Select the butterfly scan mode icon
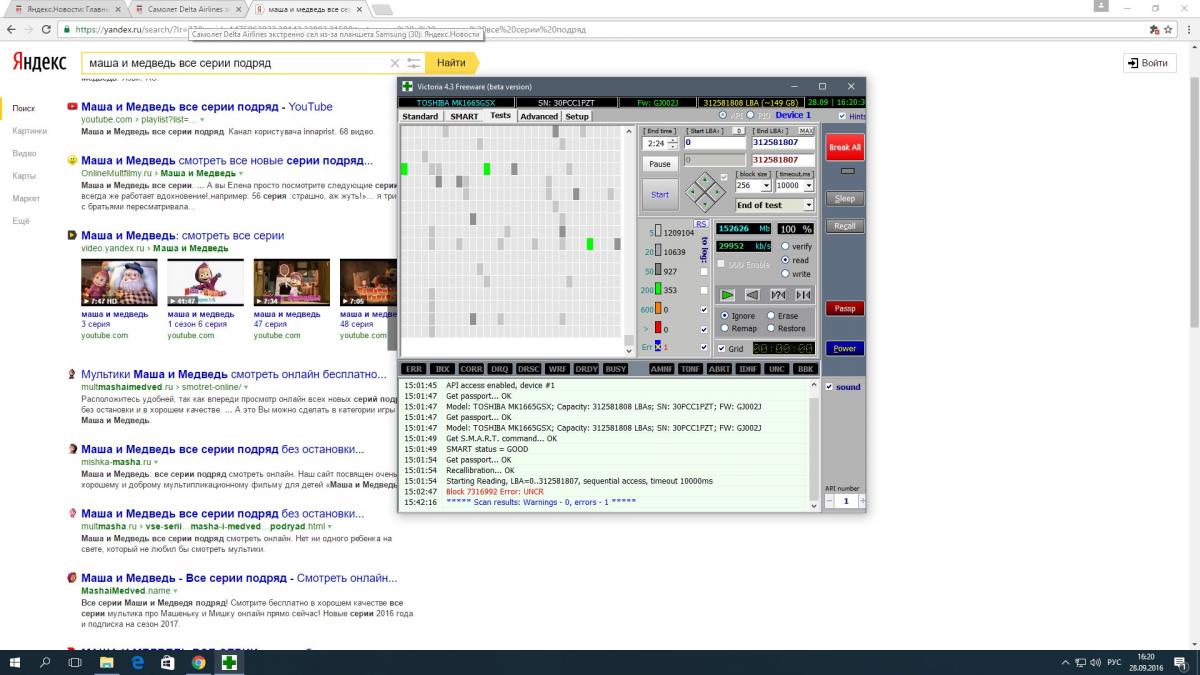This screenshot has height=675, width=1200. pyautogui.click(x=803, y=295)
